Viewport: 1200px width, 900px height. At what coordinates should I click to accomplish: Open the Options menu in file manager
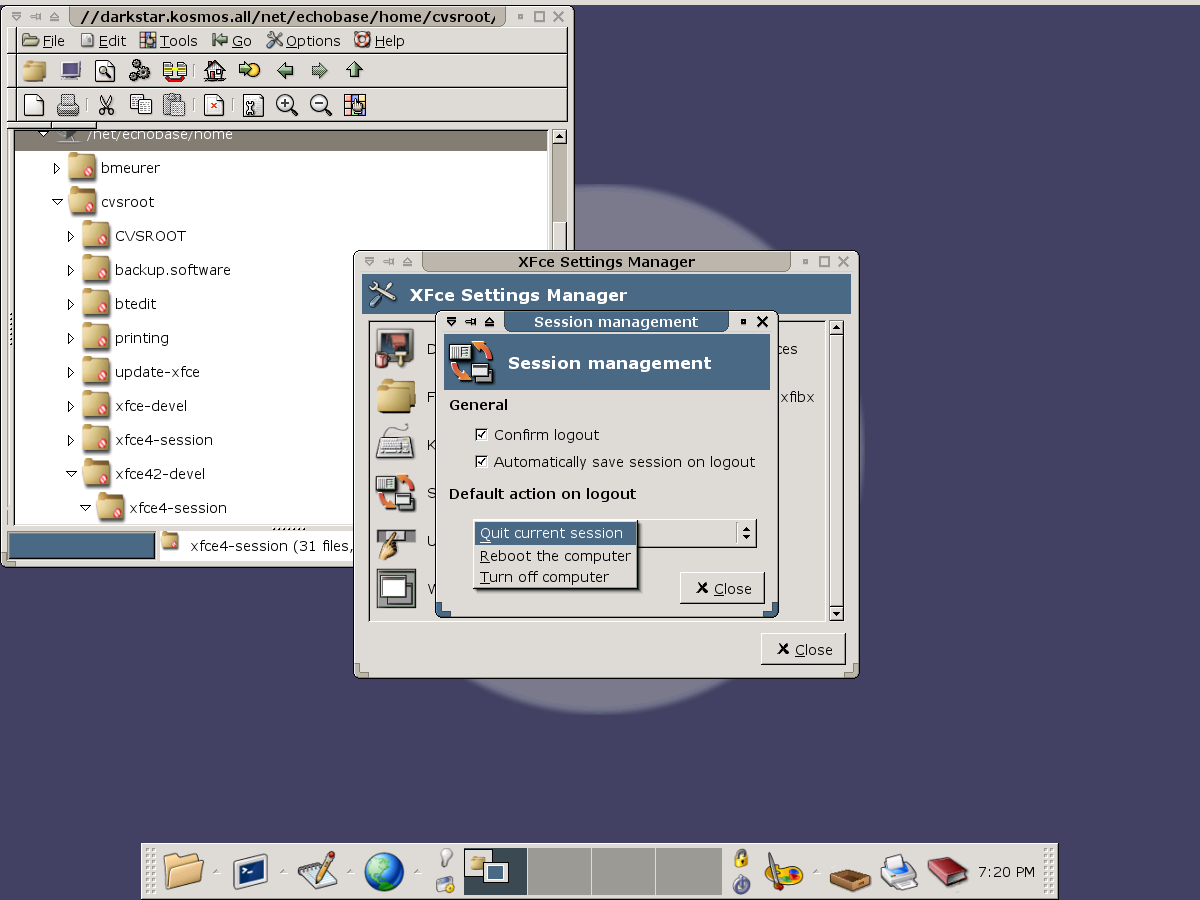(x=304, y=41)
